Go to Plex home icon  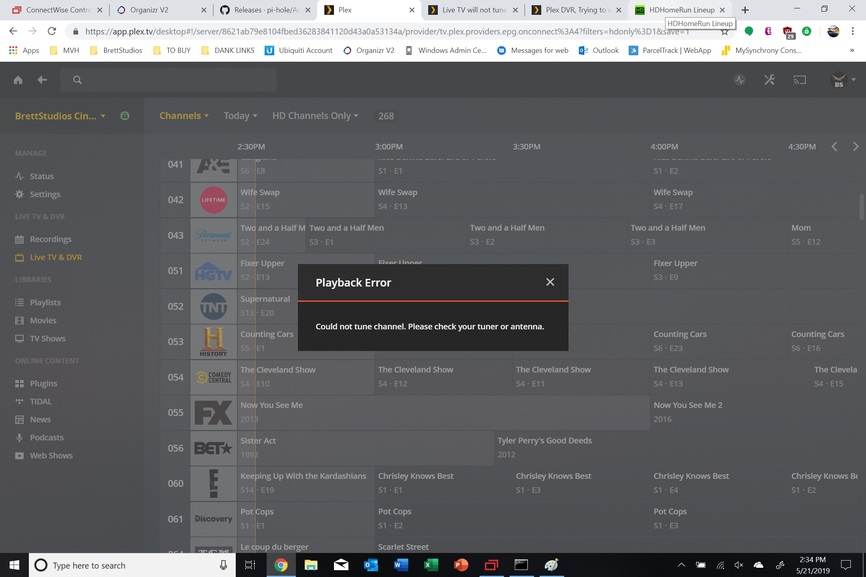point(18,80)
